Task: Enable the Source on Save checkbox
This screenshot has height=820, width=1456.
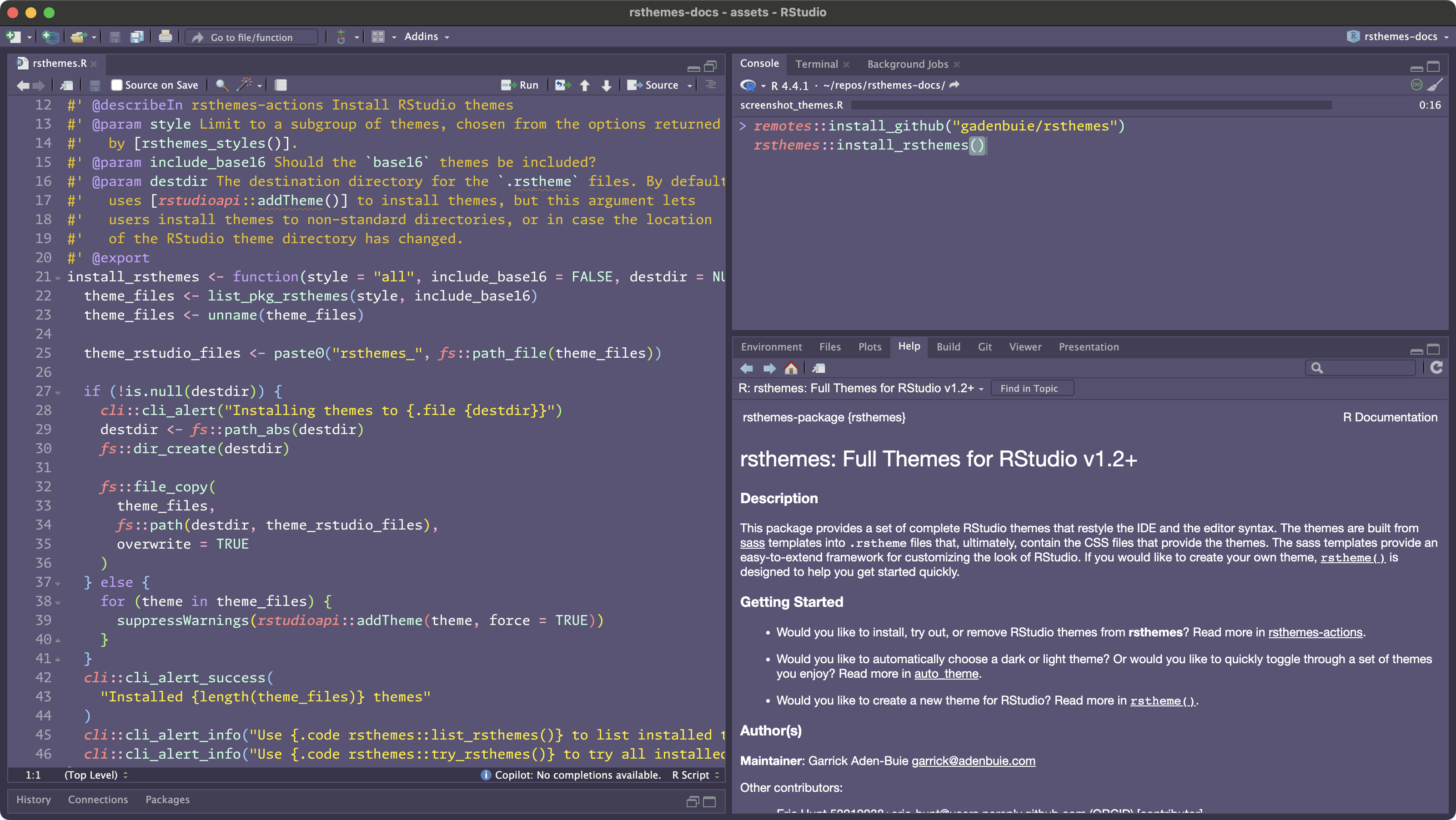Action: click(x=116, y=85)
